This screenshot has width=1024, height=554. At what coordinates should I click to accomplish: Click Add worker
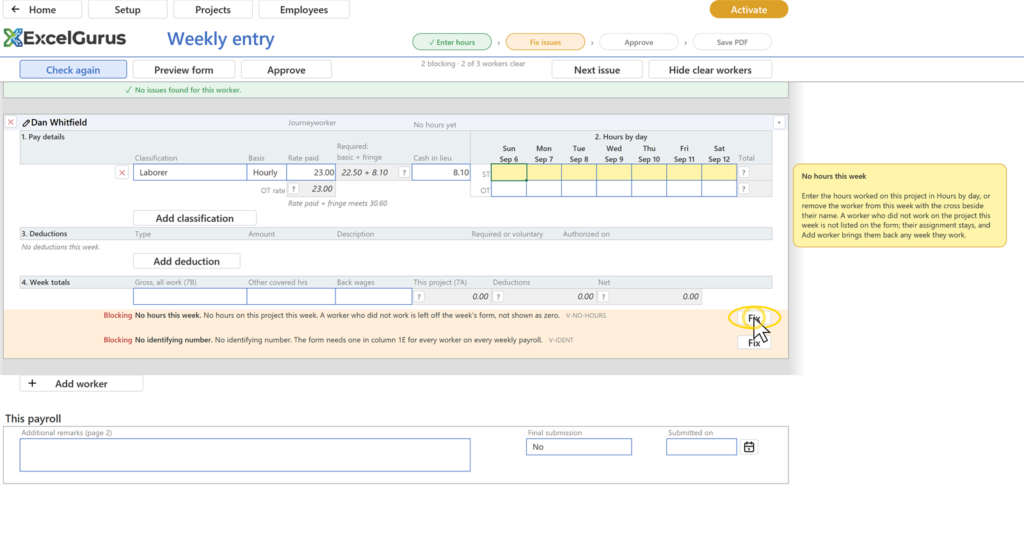tap(81, 383)
